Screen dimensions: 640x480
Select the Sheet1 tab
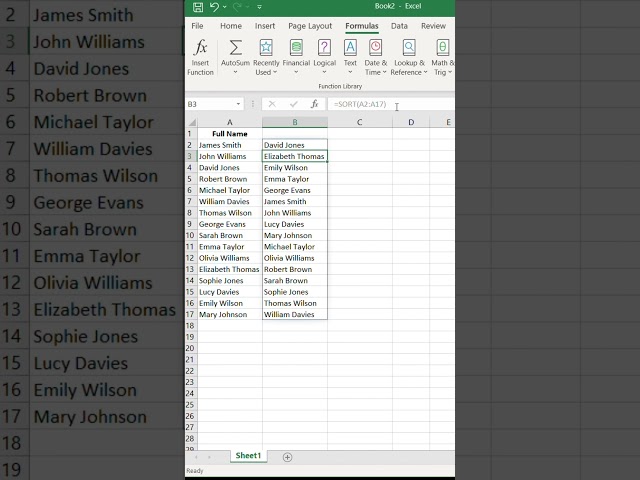(248, 456)
